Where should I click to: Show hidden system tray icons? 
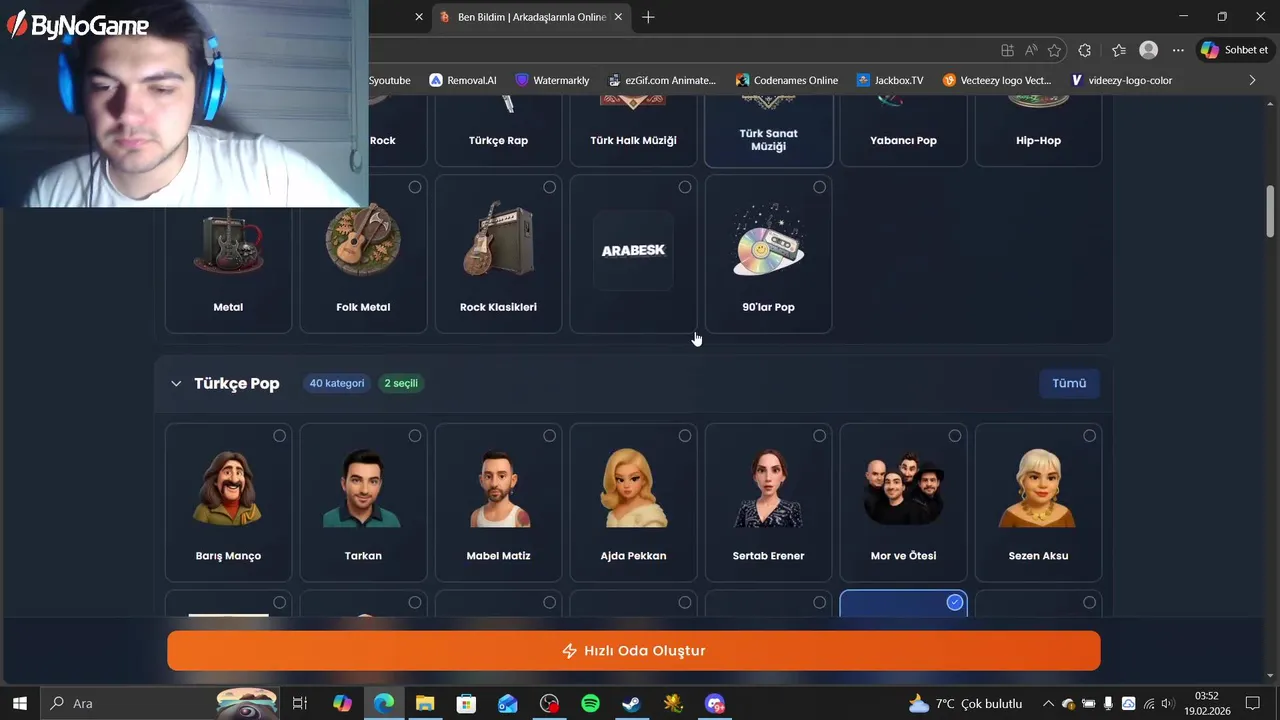click(1048, 704)
